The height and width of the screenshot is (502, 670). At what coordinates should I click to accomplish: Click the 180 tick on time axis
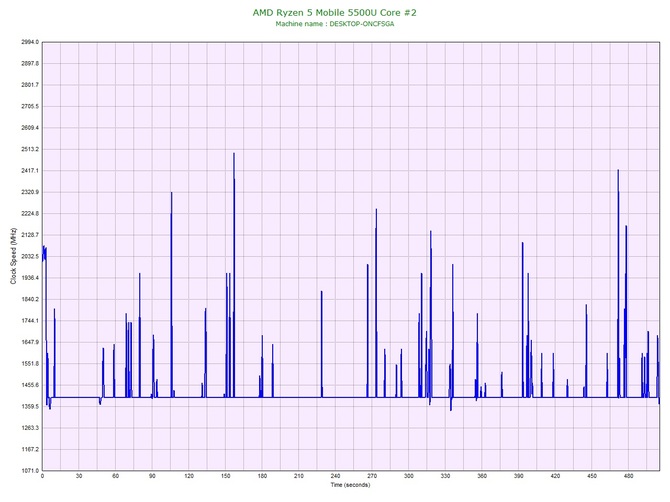[x=262, y=476]
